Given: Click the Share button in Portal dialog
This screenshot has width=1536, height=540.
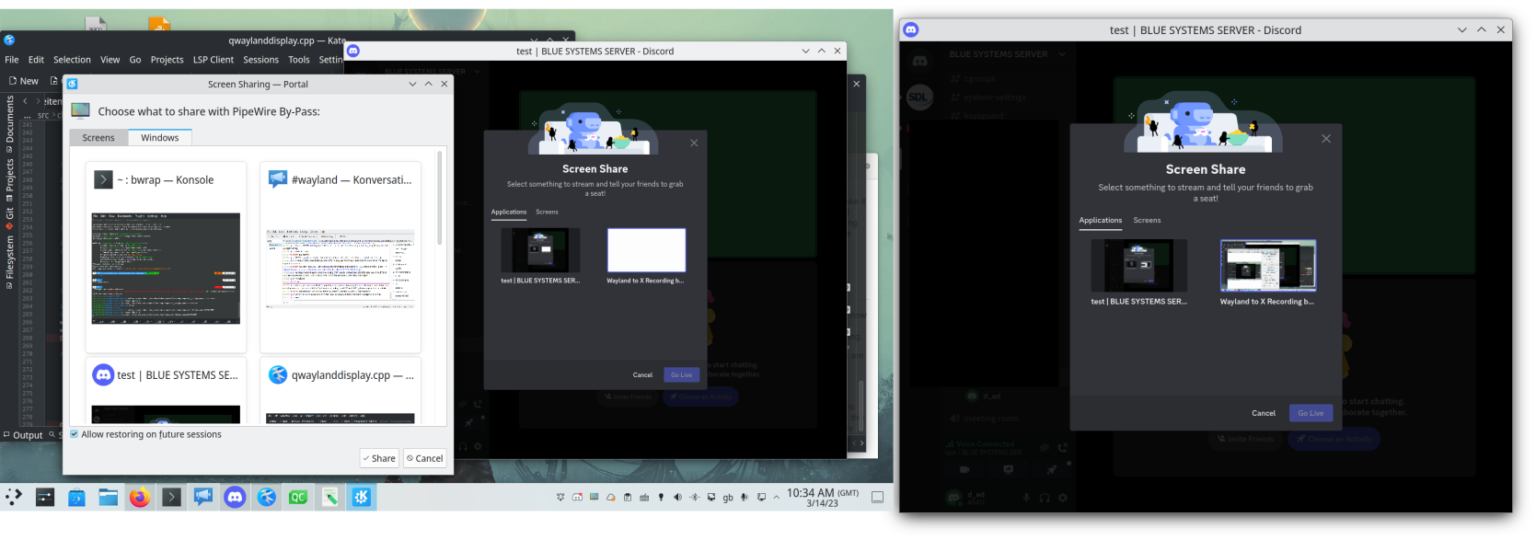Looking at the screenshot, I should pyautogui.click(x=379, y=458).
